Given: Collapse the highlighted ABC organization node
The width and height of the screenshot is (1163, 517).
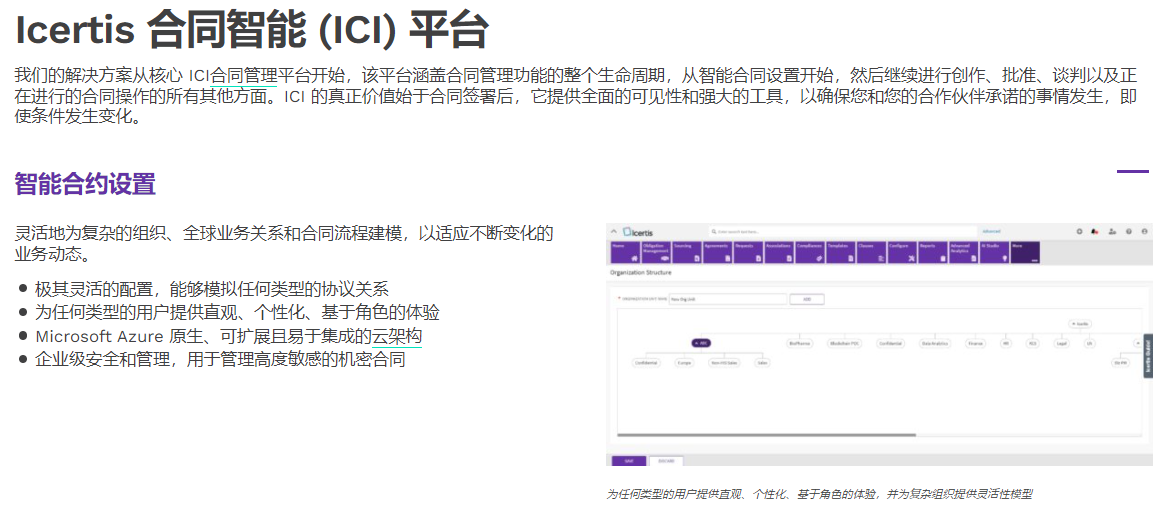Looking at the screenshot, I should (x=701, y=343).
